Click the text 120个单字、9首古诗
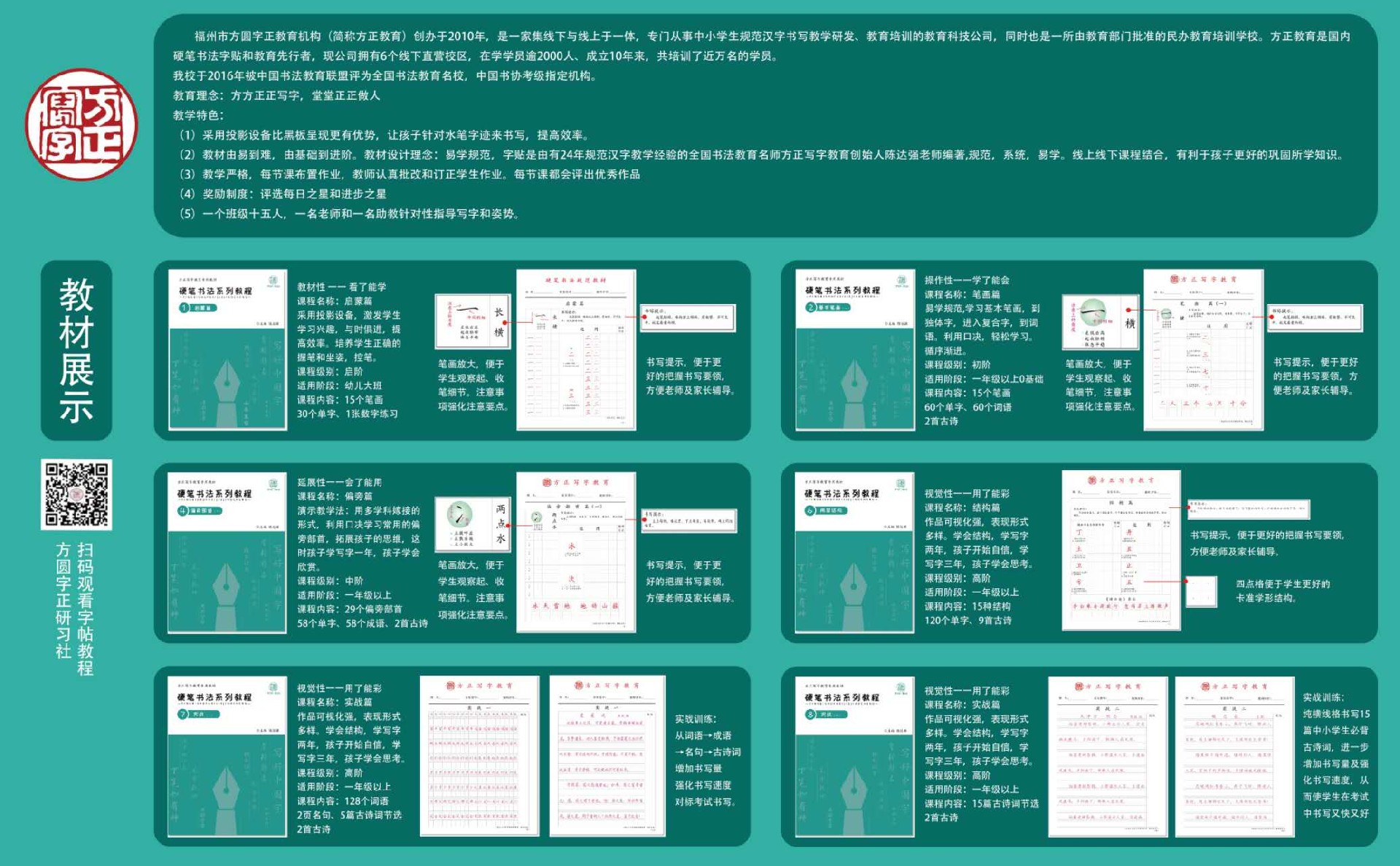Screen dimensions: 1400x866 click(x=968, y=620)
